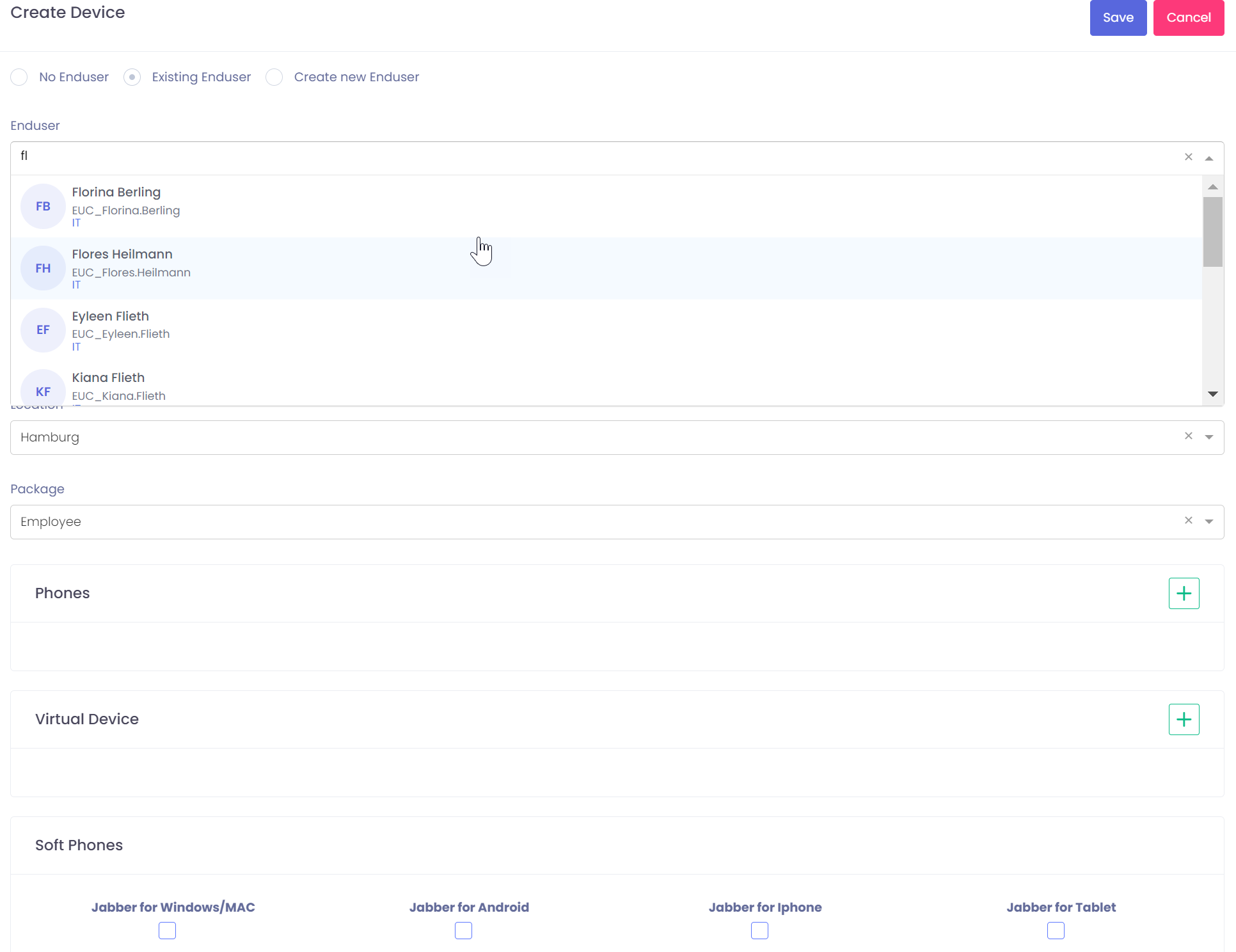The width and height of the screenshot is (1236, 952).
Task: Enable Jabber for Windows/MAC
Action: pos(167,931)
